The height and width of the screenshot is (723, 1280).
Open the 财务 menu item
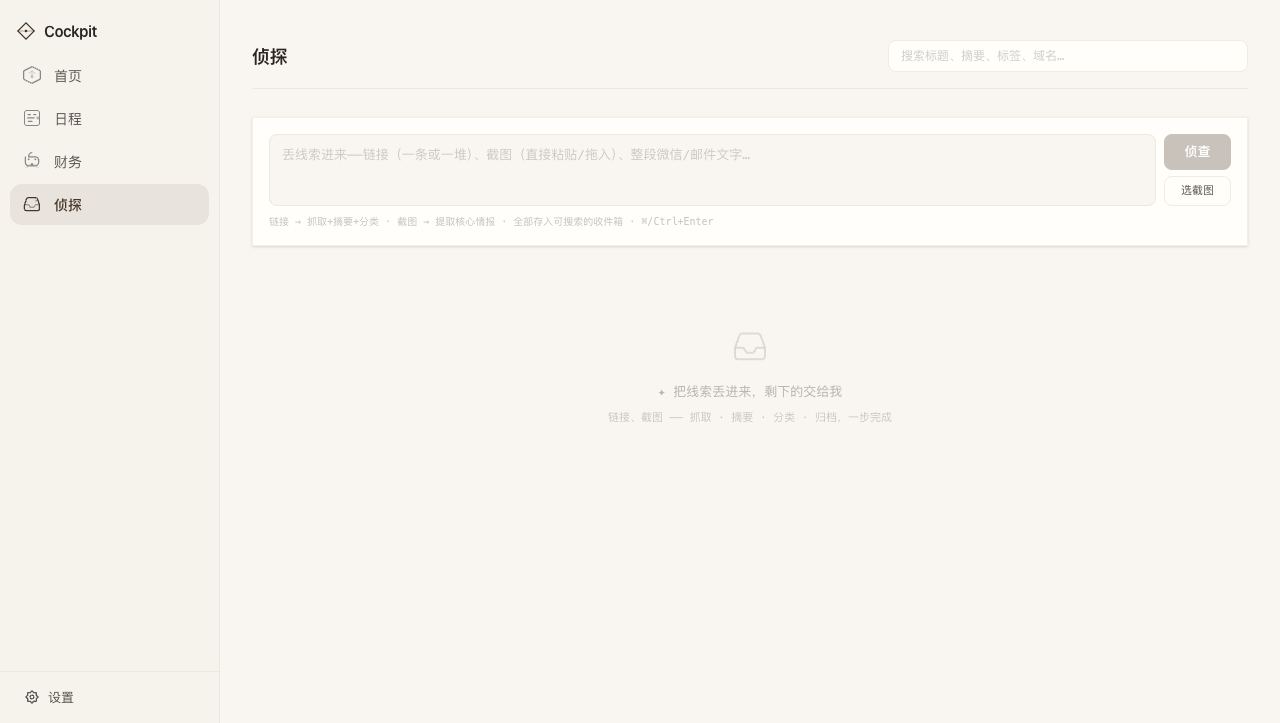[x=109, y=161]
